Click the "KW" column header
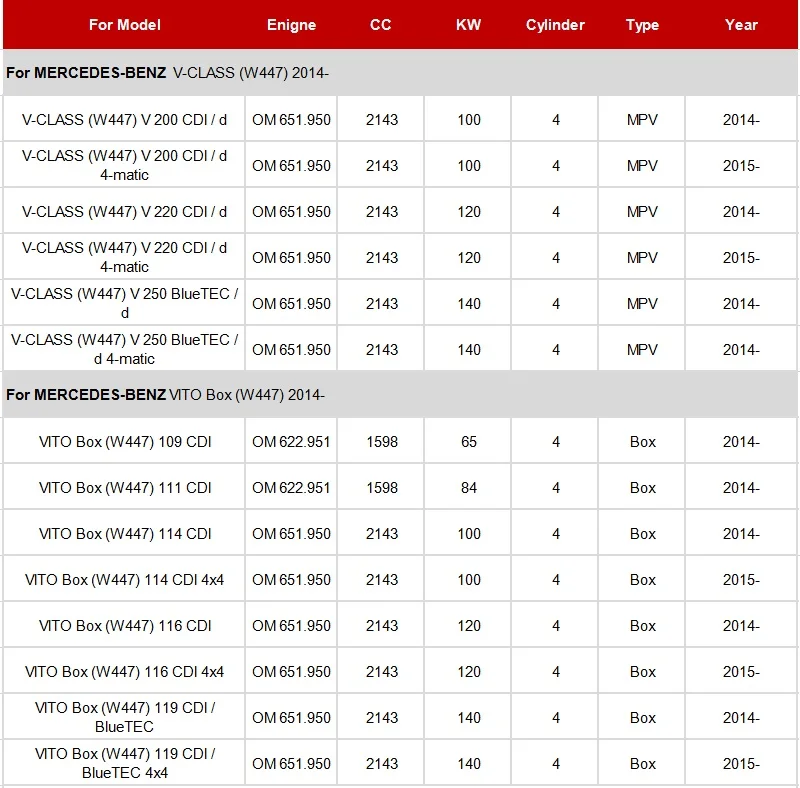 pyautogui.click(x=468, y=24)
